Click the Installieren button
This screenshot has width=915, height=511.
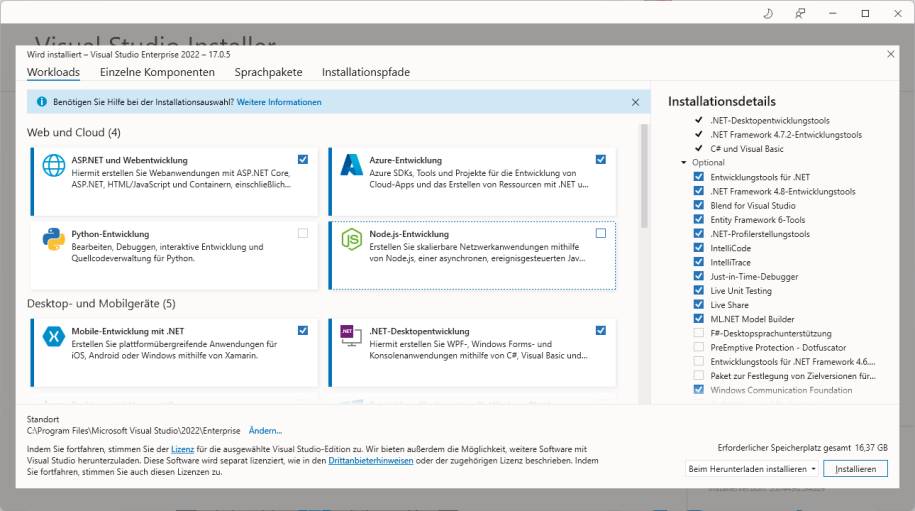point(855,468)
